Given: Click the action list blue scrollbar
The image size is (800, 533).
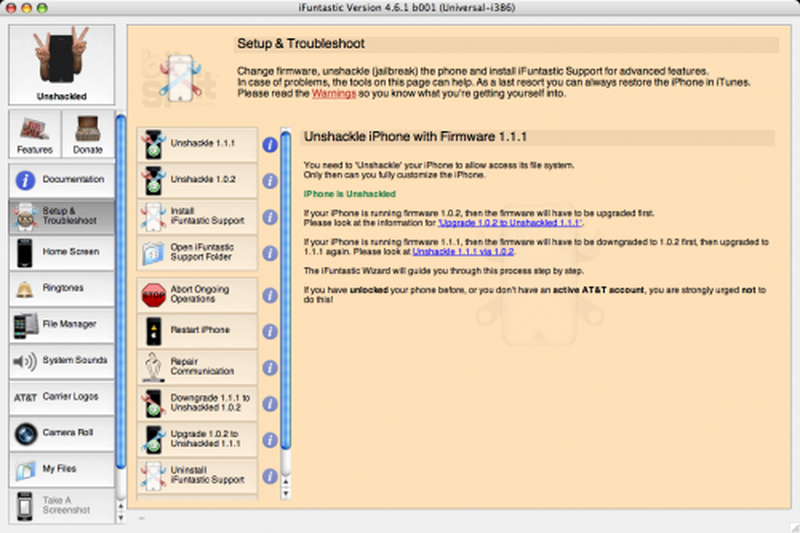Looking at the screenshot, I should (x=286, y=291).
